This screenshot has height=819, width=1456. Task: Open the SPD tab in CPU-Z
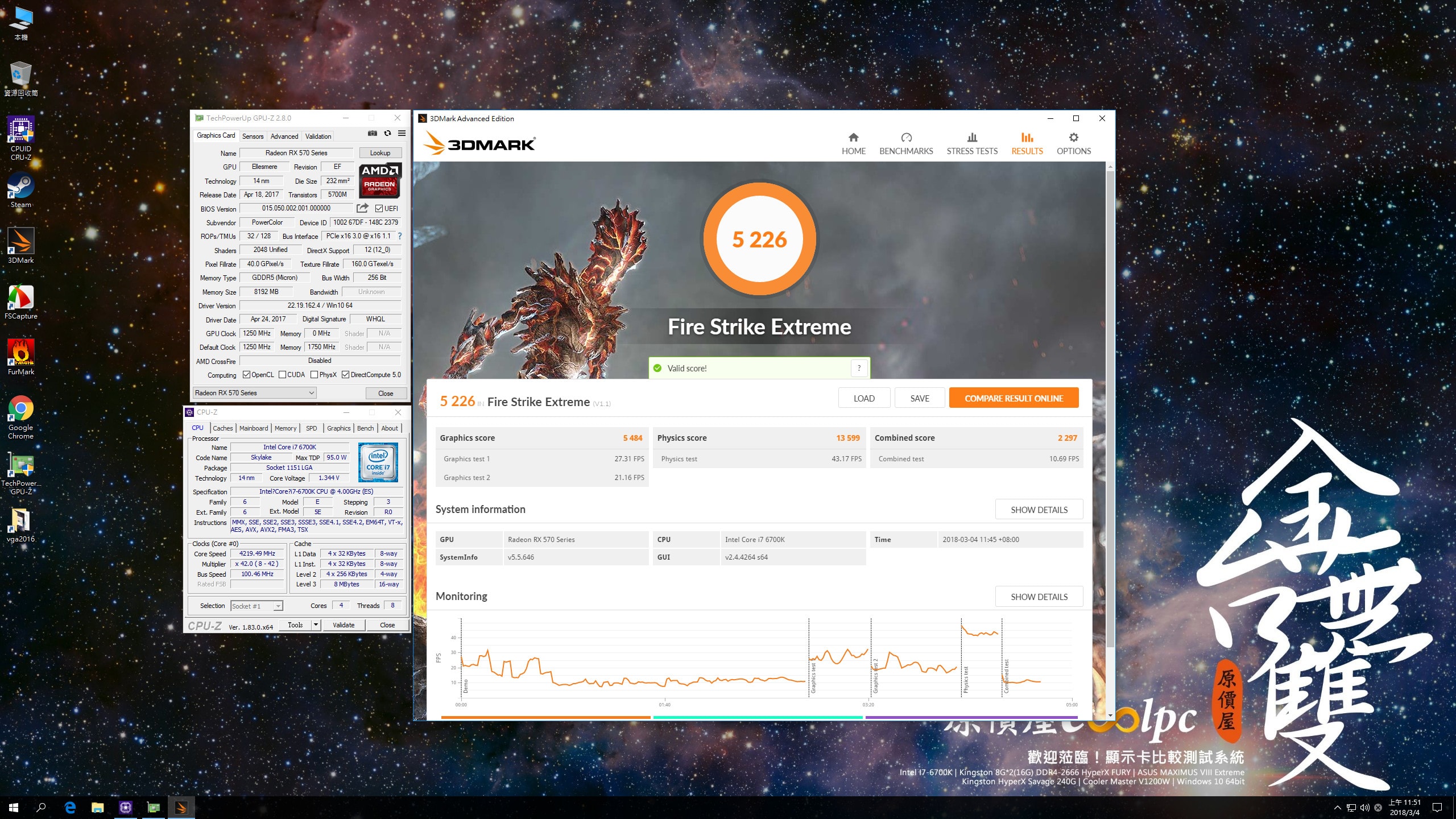click(x=311, y=428)
